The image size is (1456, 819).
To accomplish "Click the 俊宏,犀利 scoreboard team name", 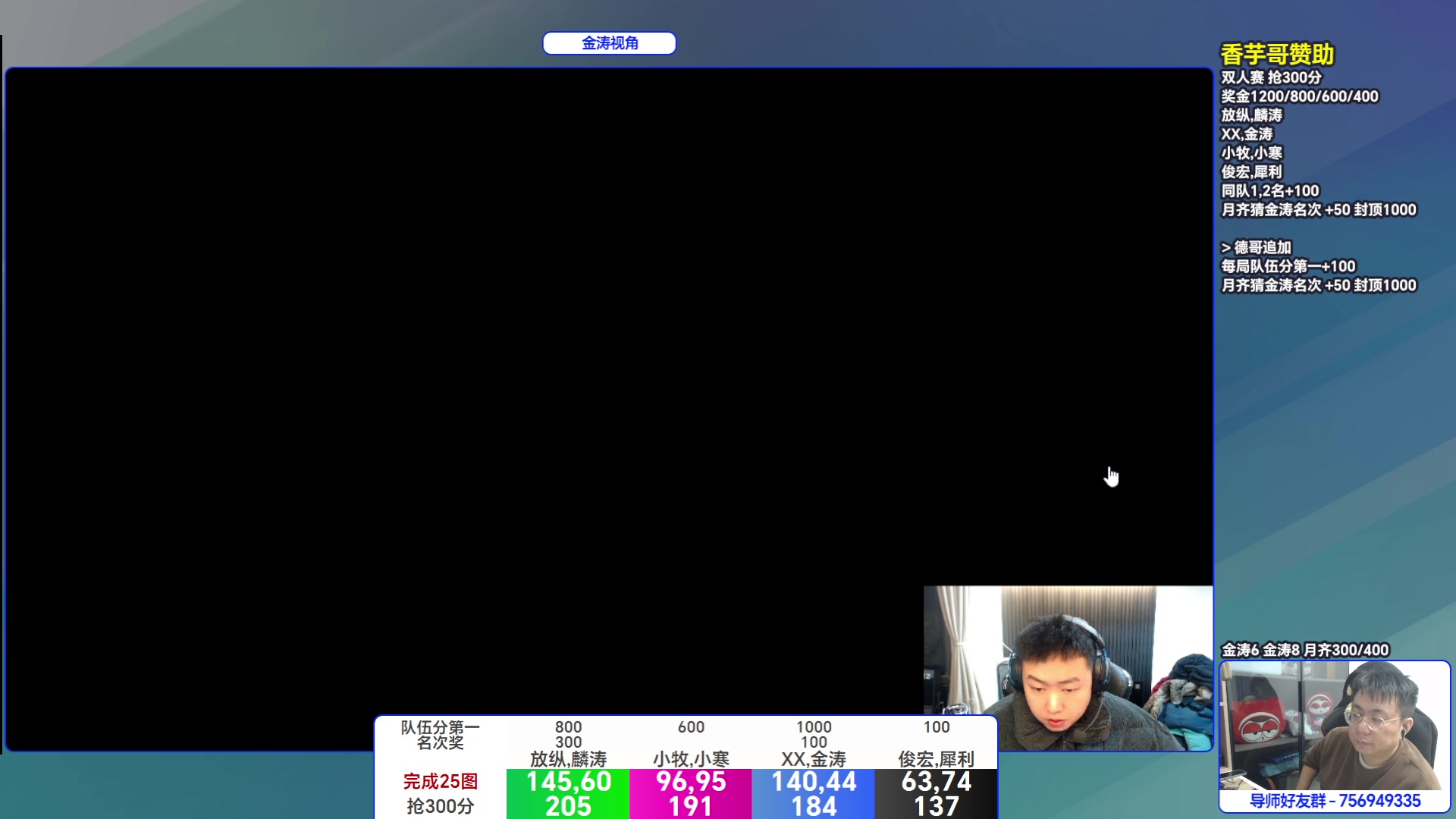I will pyautogui.click(x=937, y=759).
